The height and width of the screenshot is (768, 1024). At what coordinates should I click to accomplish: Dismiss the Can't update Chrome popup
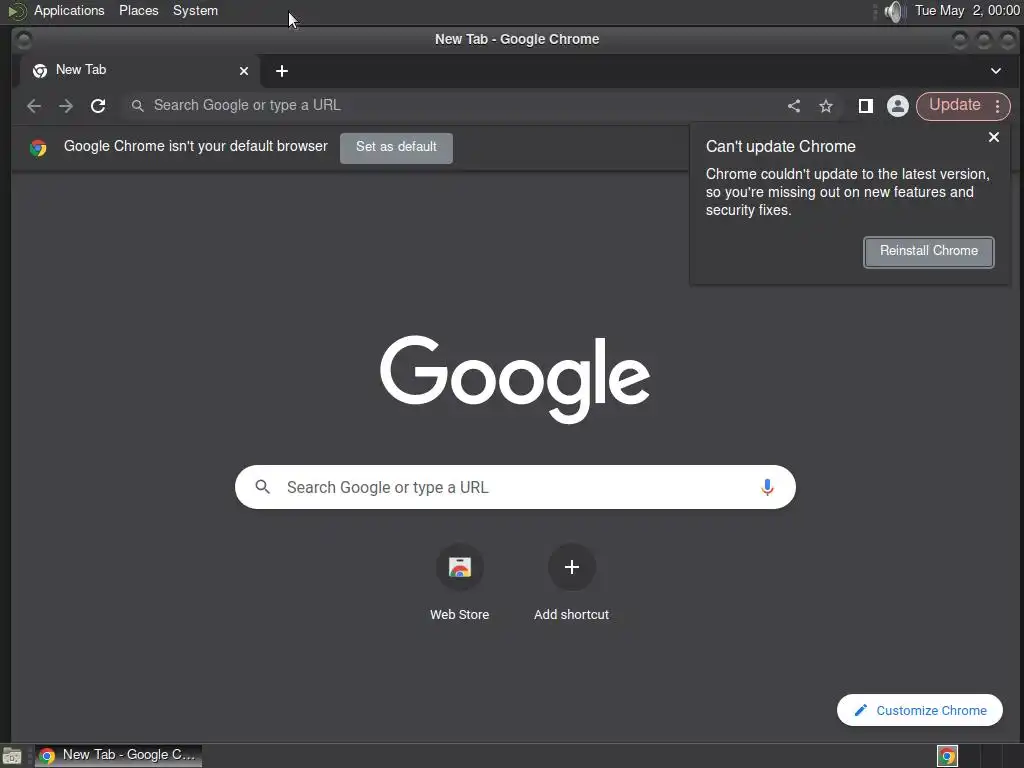point(994,137)
